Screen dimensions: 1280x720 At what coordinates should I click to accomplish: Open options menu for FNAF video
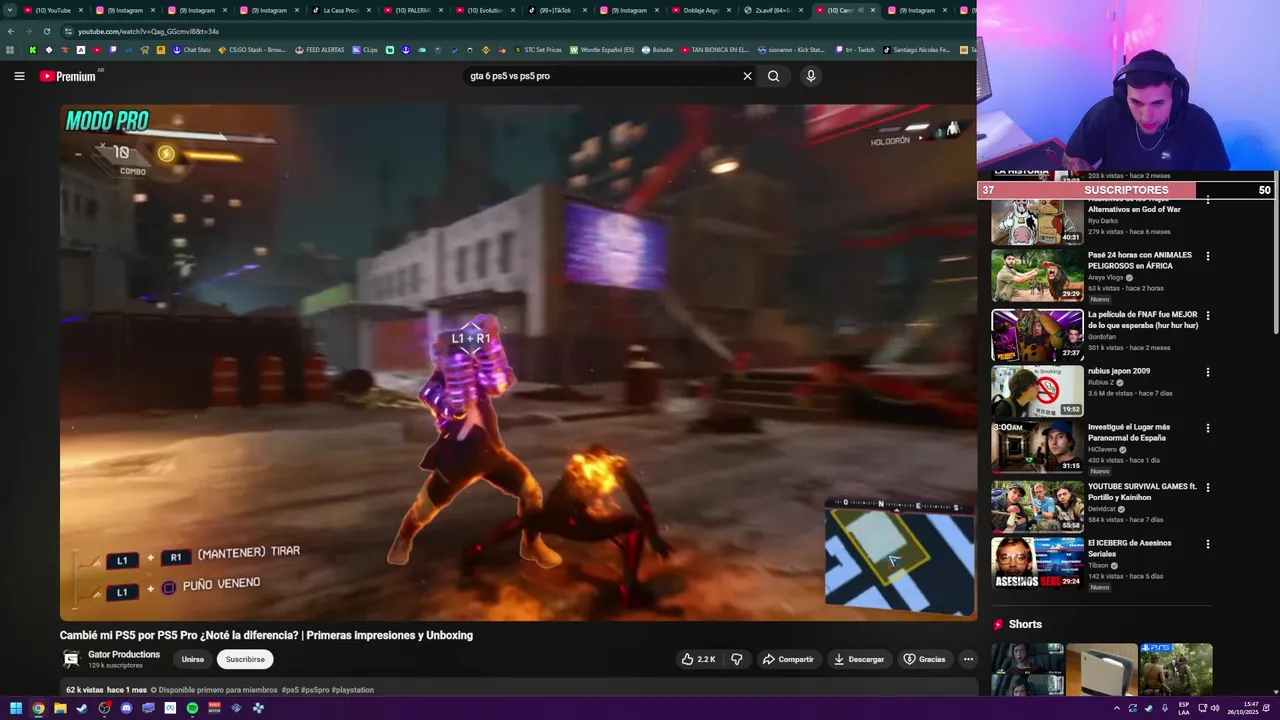click(x=1207, y=316)
